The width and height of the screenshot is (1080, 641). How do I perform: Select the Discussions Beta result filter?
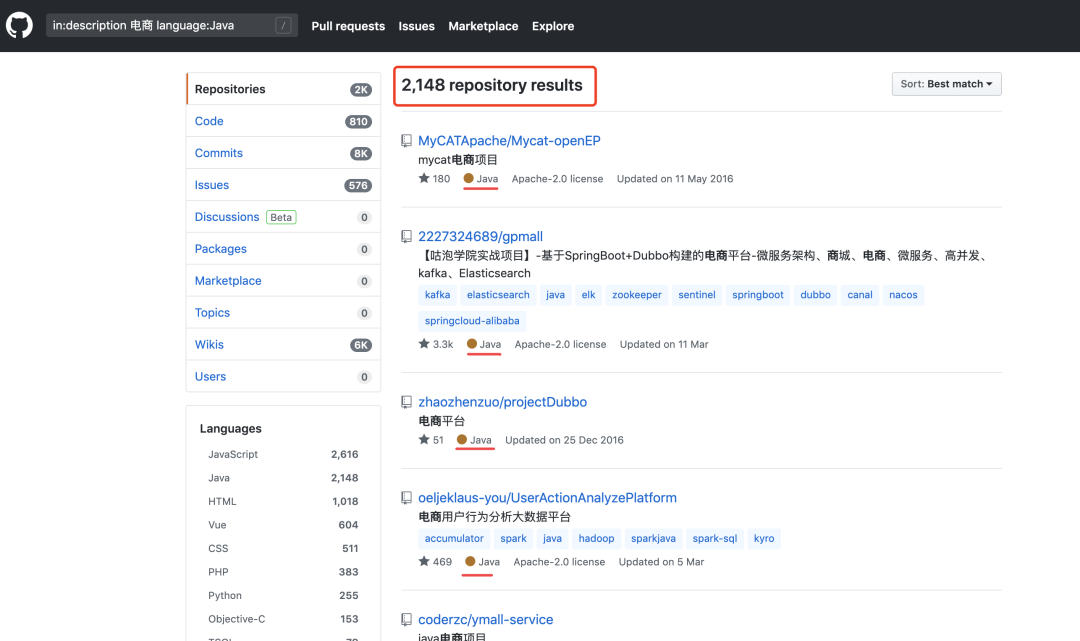(x=283, y=217)
